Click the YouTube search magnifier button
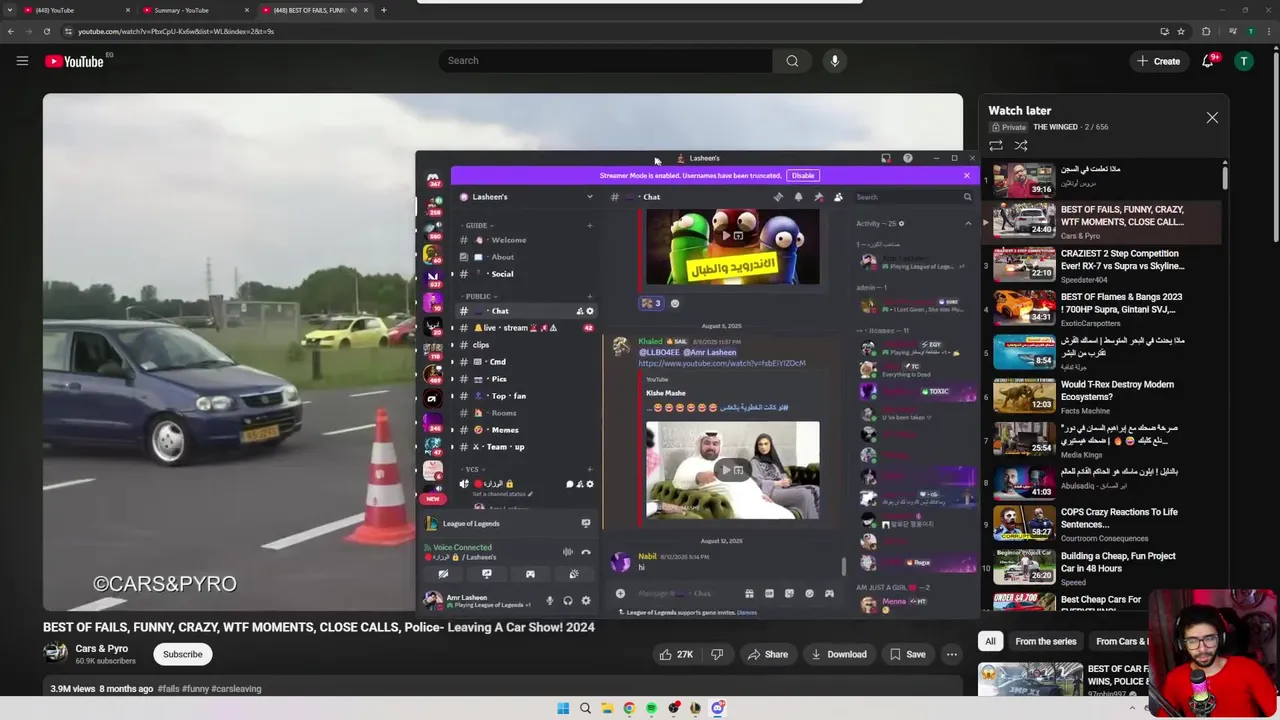The width and height of the screenshot is (1280, 720). tap(792, 61)
